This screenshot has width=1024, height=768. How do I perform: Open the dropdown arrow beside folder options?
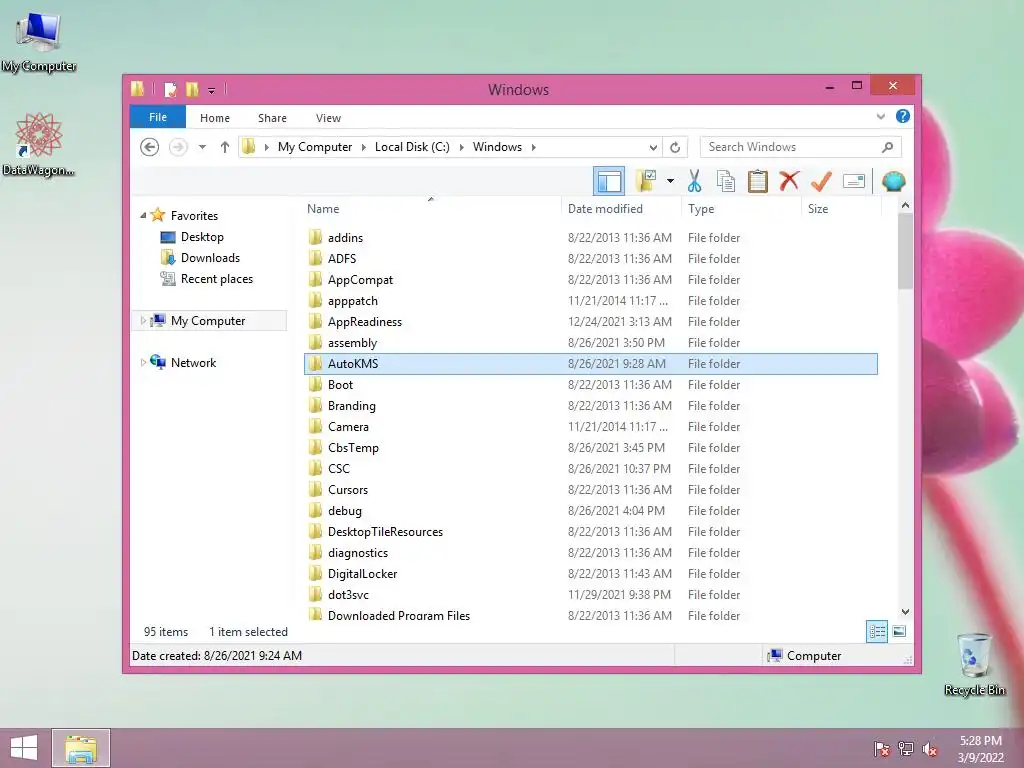(x=670, y=181)
